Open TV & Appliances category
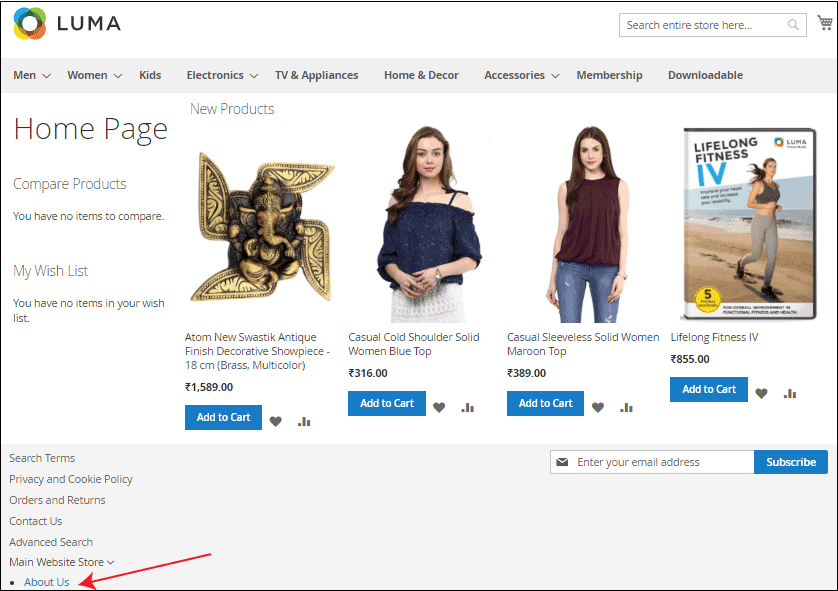 coord(316,75)
